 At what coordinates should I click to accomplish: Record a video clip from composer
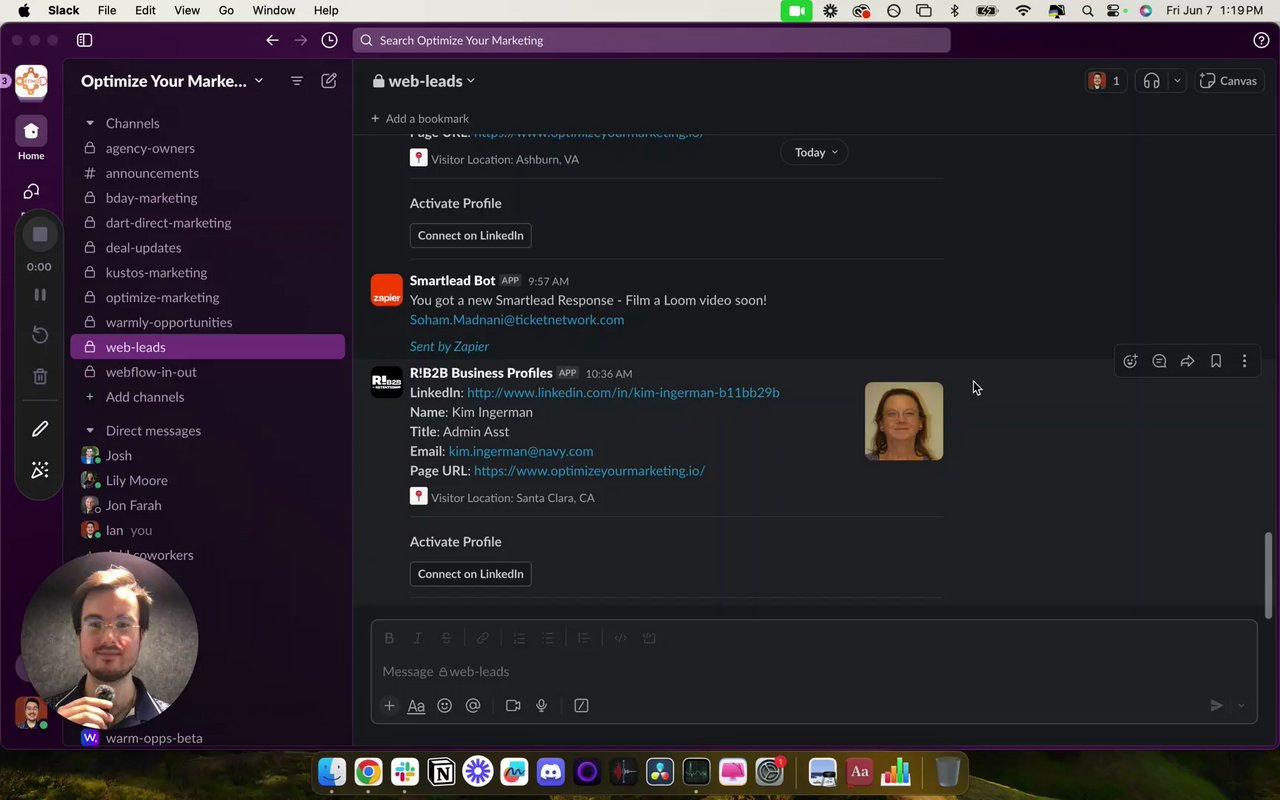513,705
